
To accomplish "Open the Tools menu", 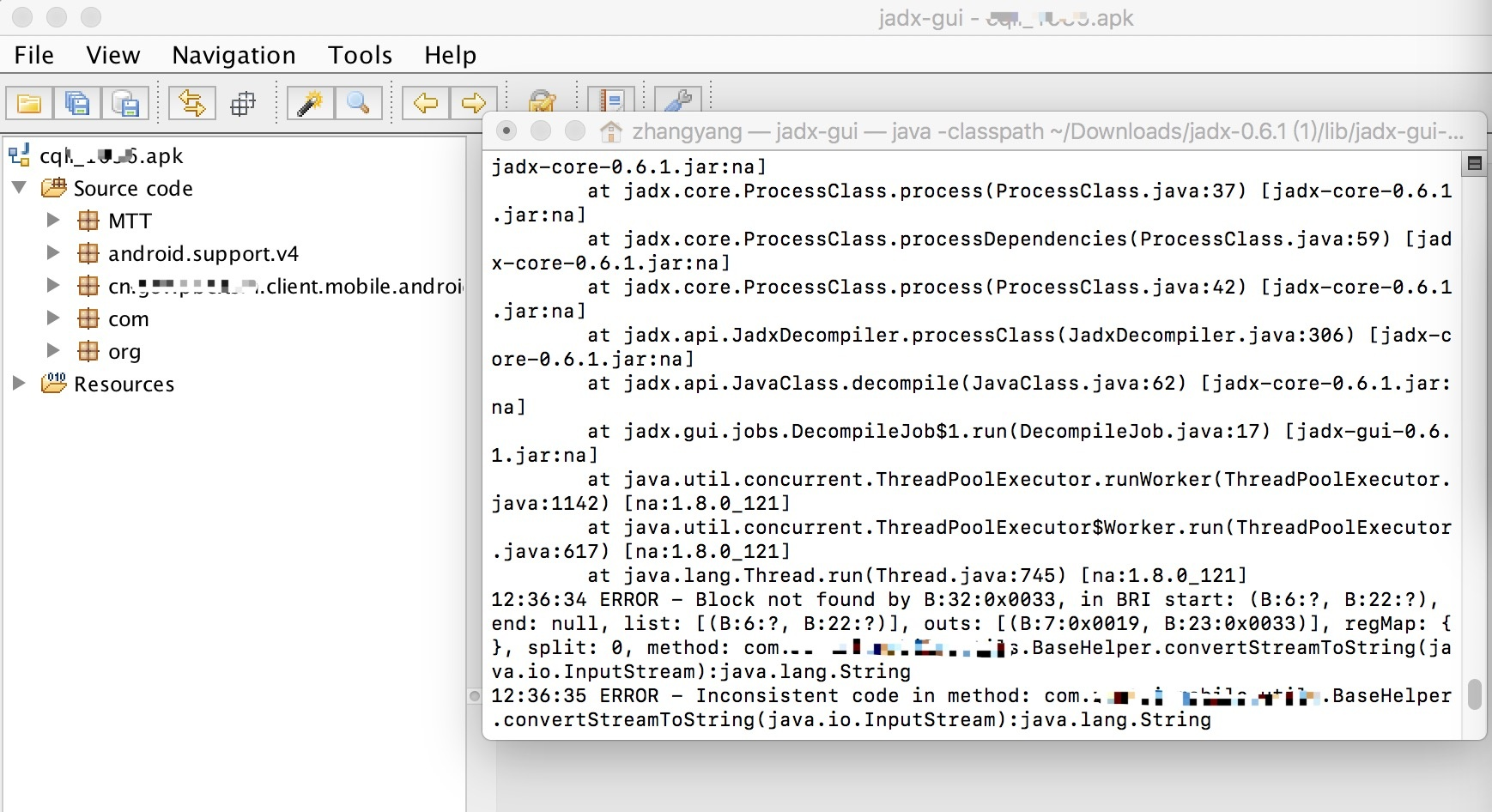I will [x=360, y=55].
